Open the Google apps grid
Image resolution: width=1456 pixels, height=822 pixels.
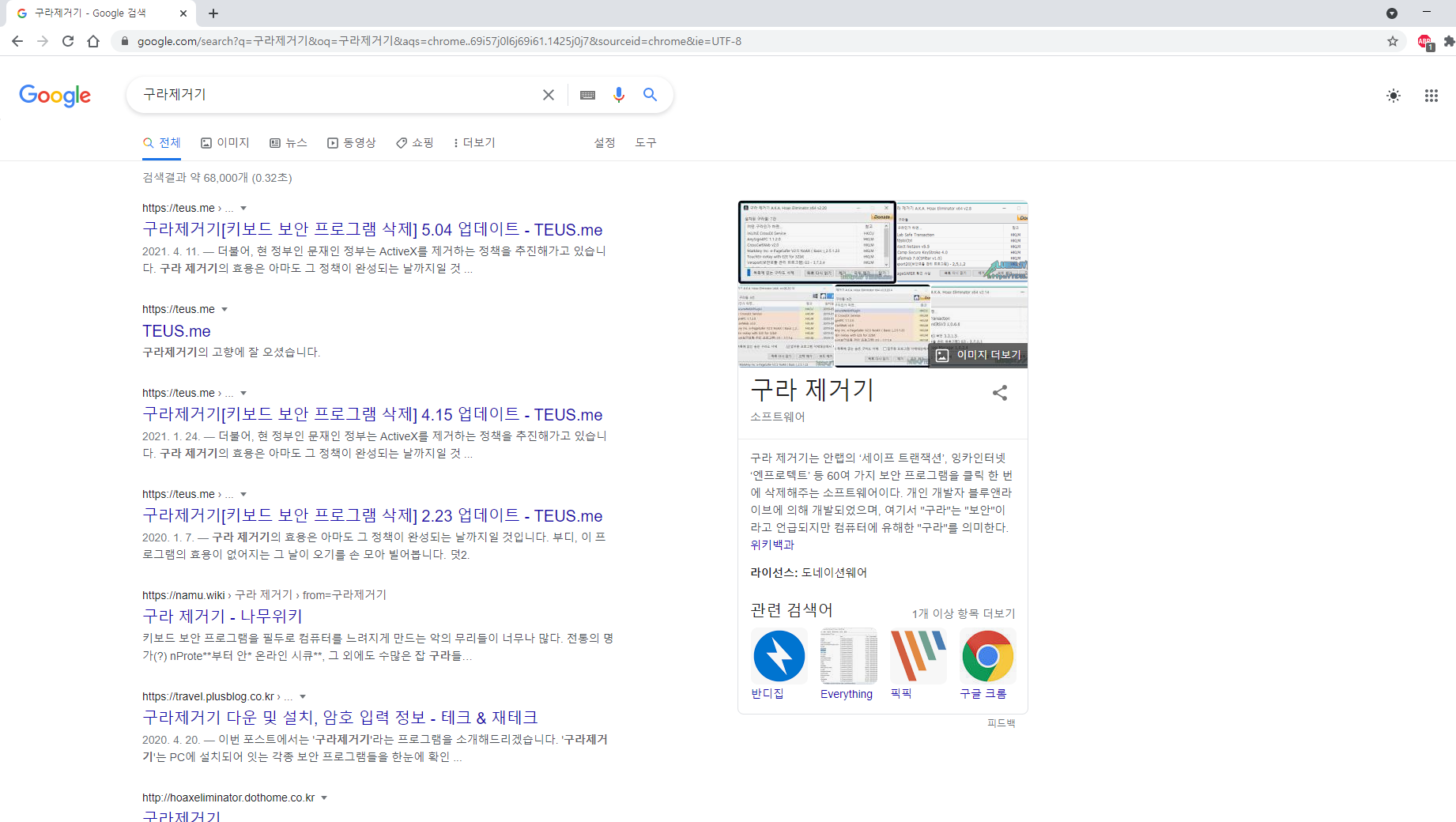click(x=1431, y=96)
